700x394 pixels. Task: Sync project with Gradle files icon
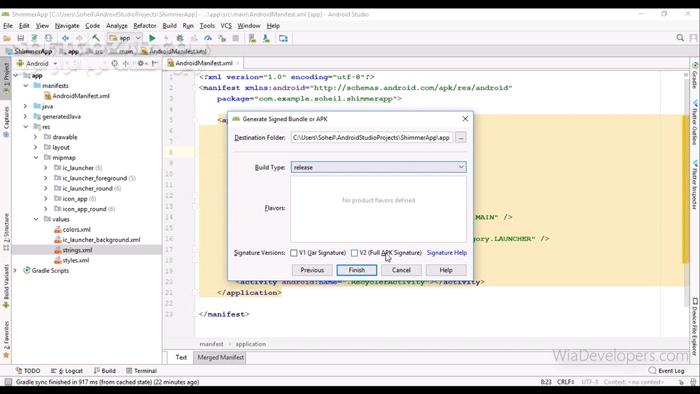[34, 38]
